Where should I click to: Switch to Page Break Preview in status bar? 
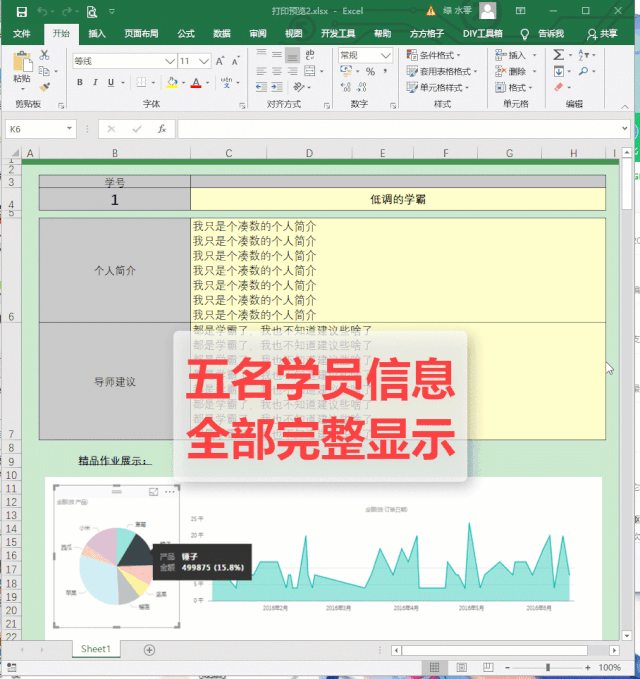[x=488, y=667]
